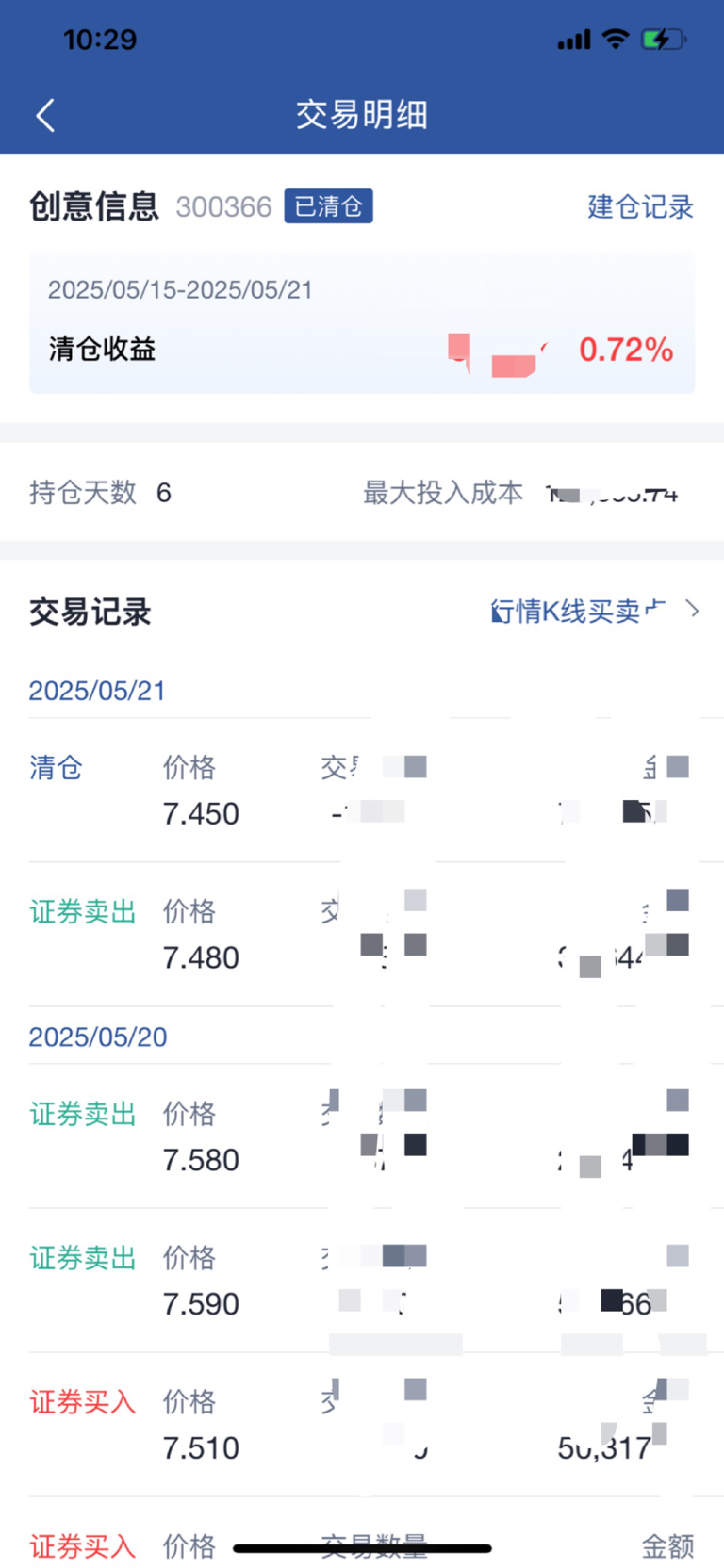Tap the Wi-Fi status icon
The width and height of the screenshot is (724, 1568).
tap(616, 39)
